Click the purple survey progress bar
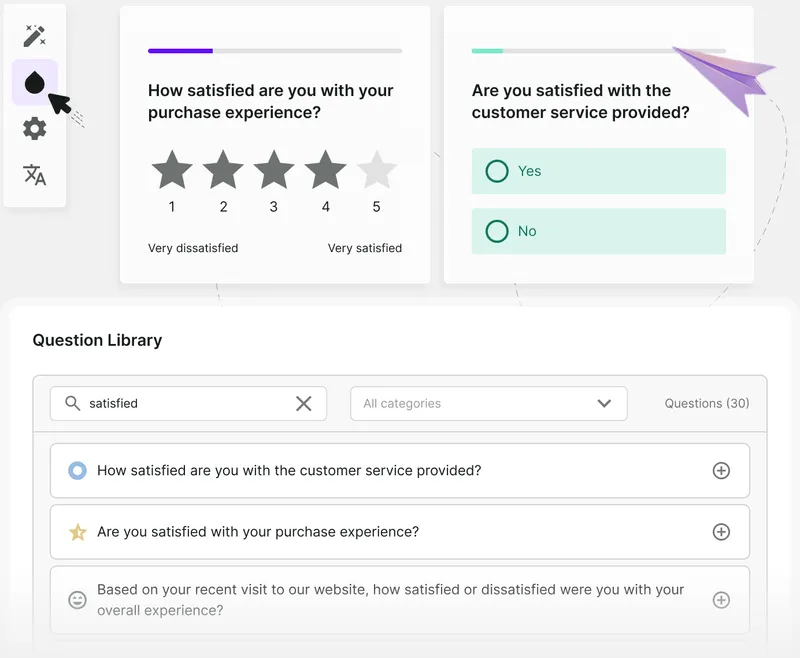 [180, 50]
